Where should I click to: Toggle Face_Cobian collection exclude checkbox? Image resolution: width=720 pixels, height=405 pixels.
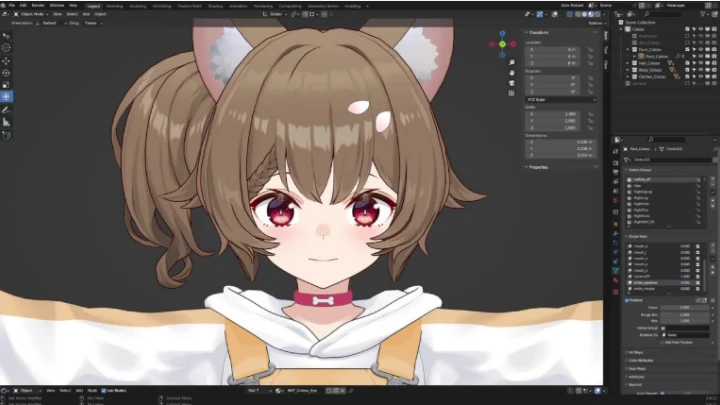click(x=687, y=49)
